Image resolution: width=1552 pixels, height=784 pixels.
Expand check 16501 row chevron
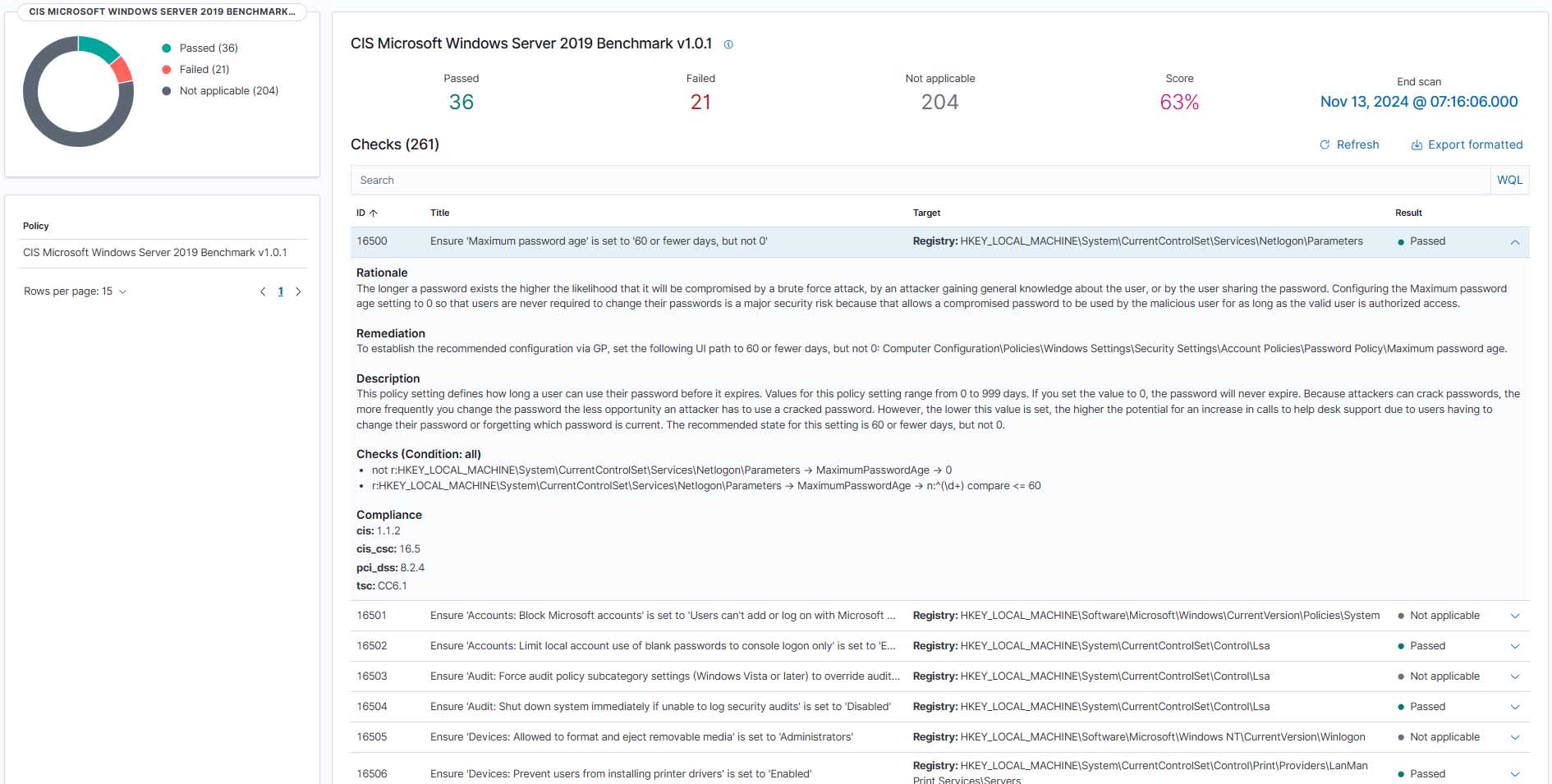pos(1515,616)
